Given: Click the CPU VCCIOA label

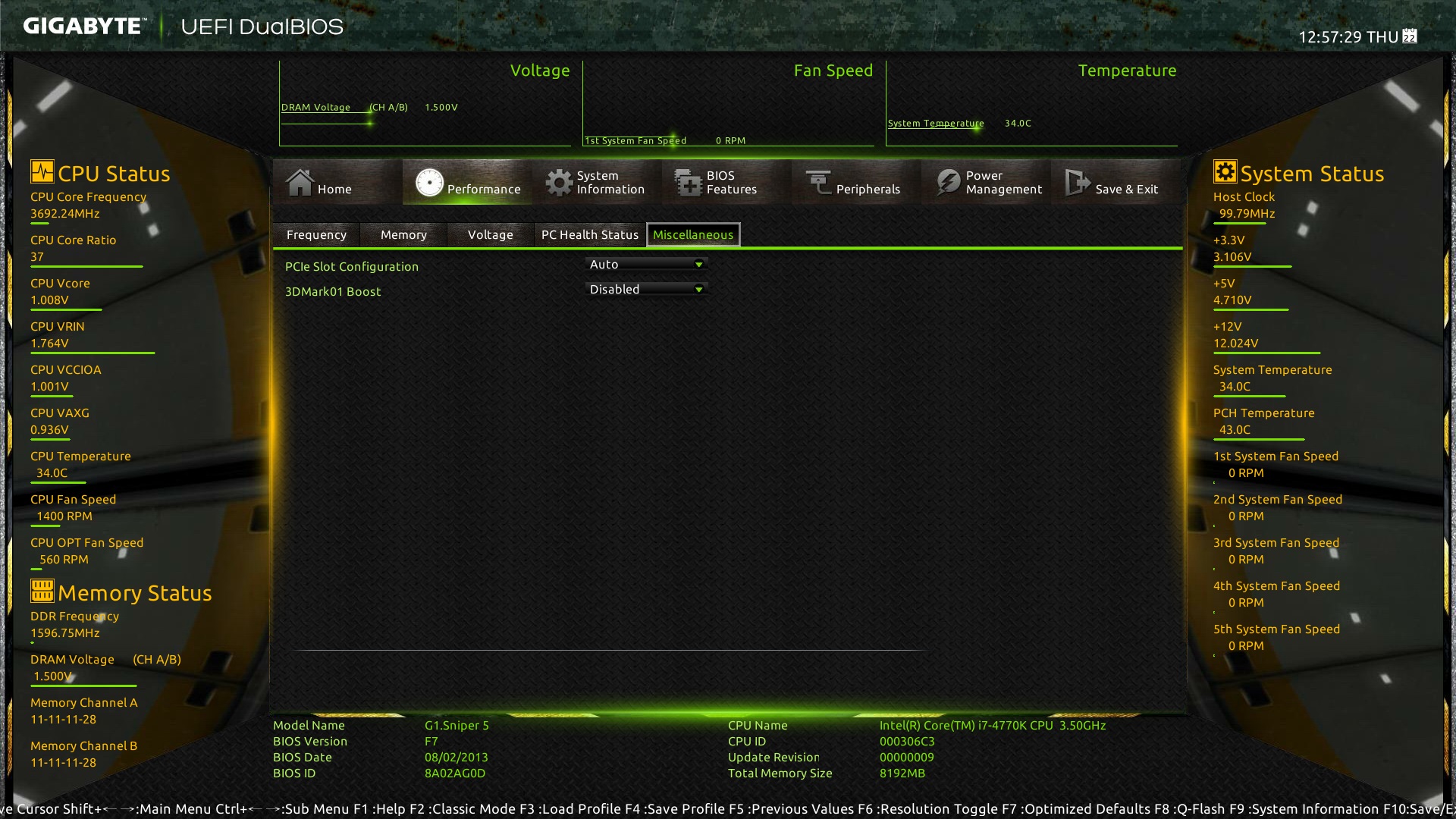Looking at the screenshot, I should (x=66, y=370).
